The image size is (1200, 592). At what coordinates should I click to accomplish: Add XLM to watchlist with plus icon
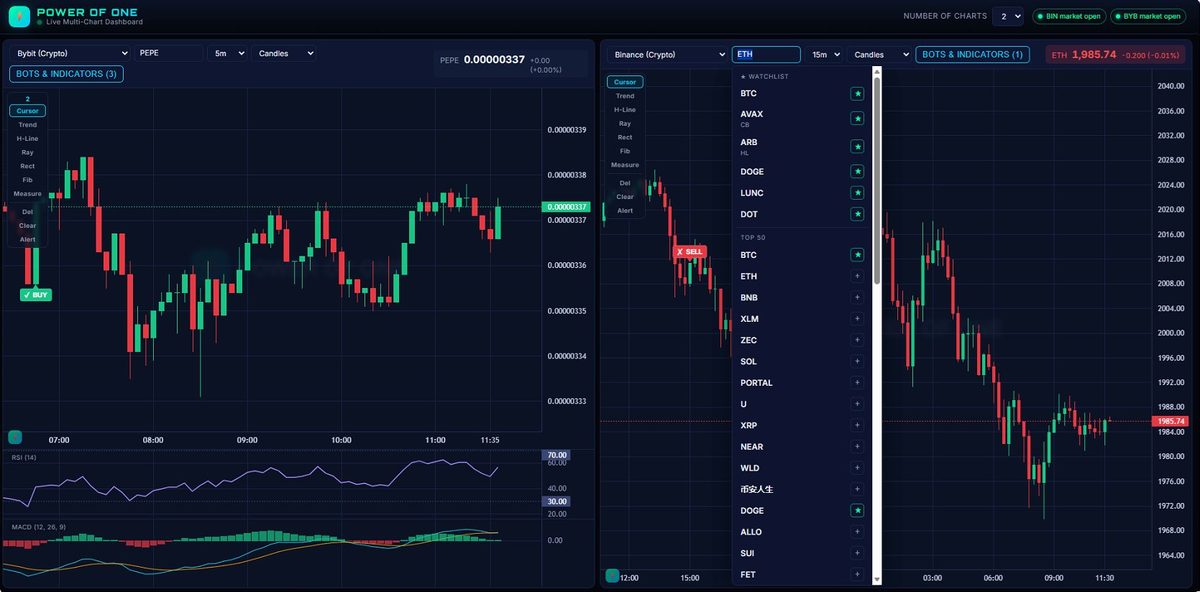pyautogui.click(x=857, y=319)
